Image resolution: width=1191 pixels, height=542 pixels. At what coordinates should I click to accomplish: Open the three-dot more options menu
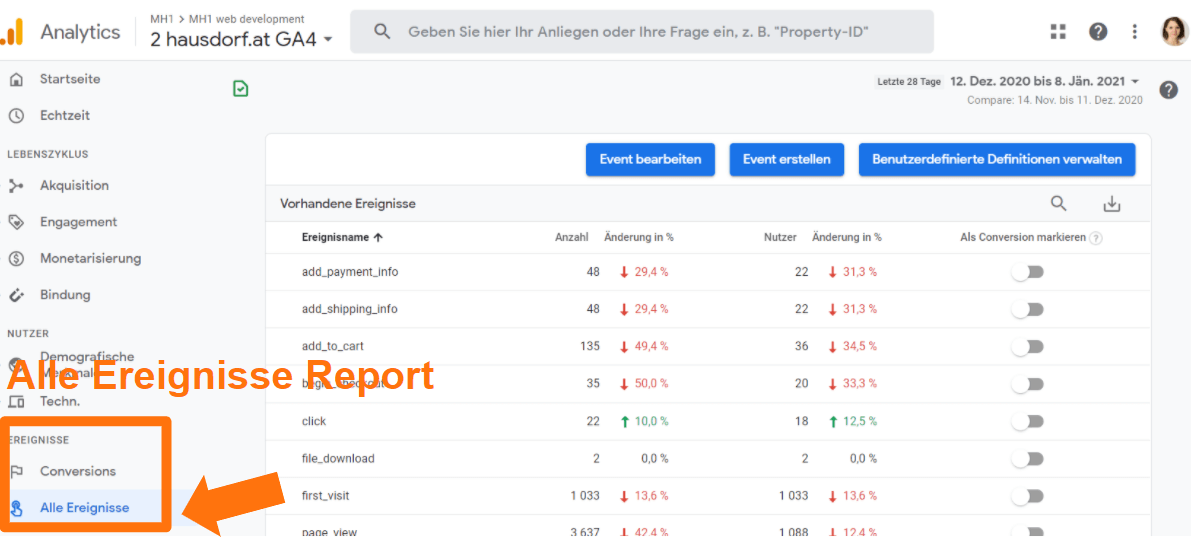coord(1135,31)
